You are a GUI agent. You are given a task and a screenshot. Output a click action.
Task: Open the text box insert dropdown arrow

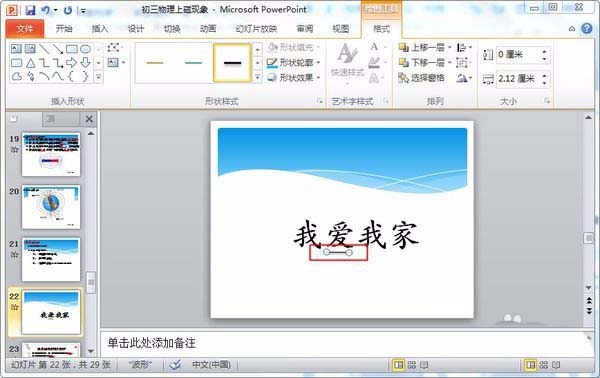(123, 62)
